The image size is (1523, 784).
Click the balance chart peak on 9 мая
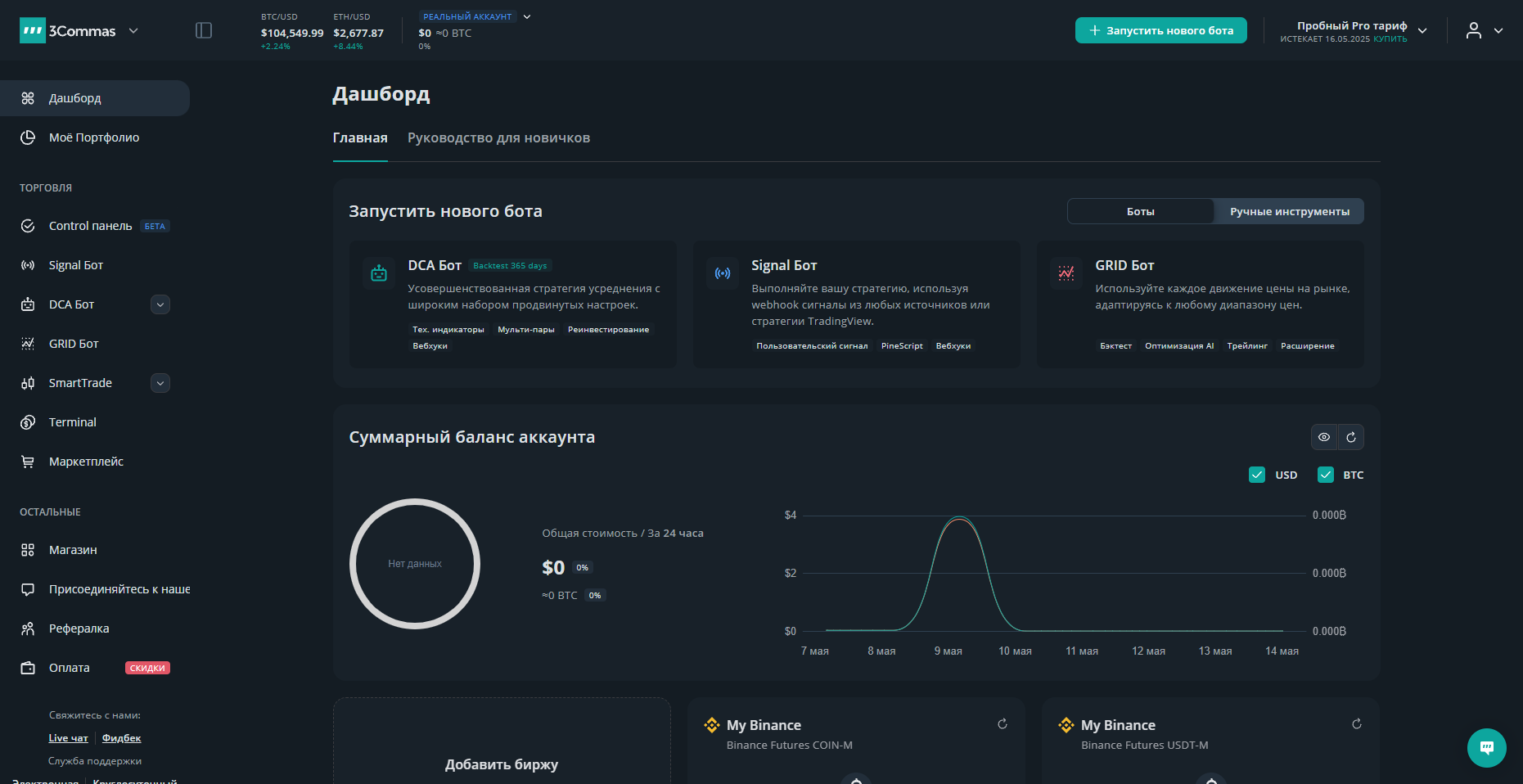(958, 518)
